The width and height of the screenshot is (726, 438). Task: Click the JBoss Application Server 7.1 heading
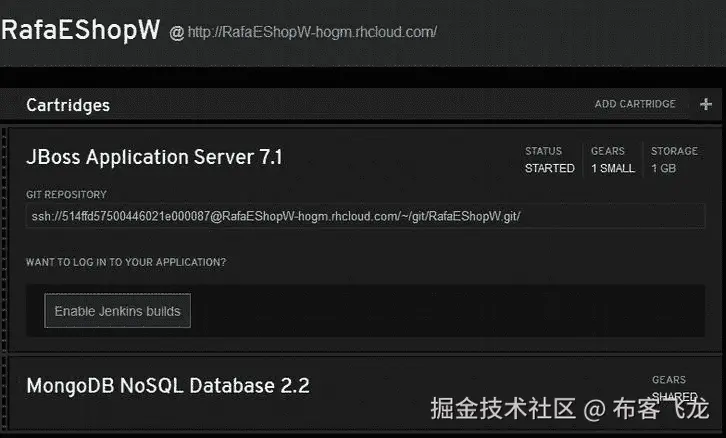pyautogui.click(x=154, y=157)
